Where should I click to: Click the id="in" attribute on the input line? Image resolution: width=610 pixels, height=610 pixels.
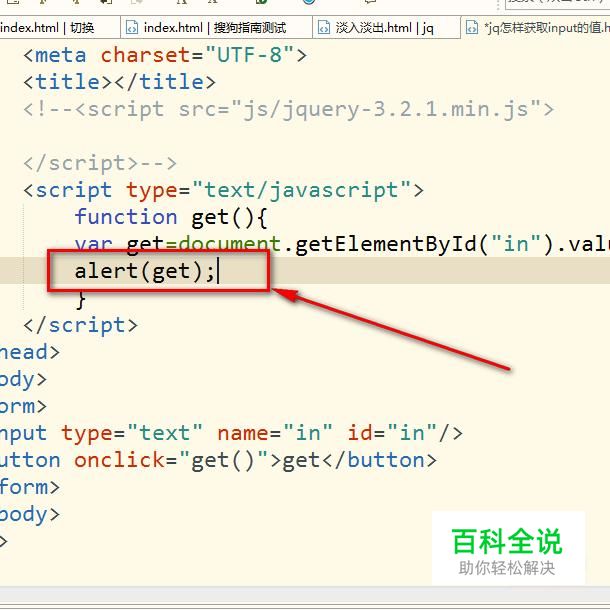tap(392, 433)
